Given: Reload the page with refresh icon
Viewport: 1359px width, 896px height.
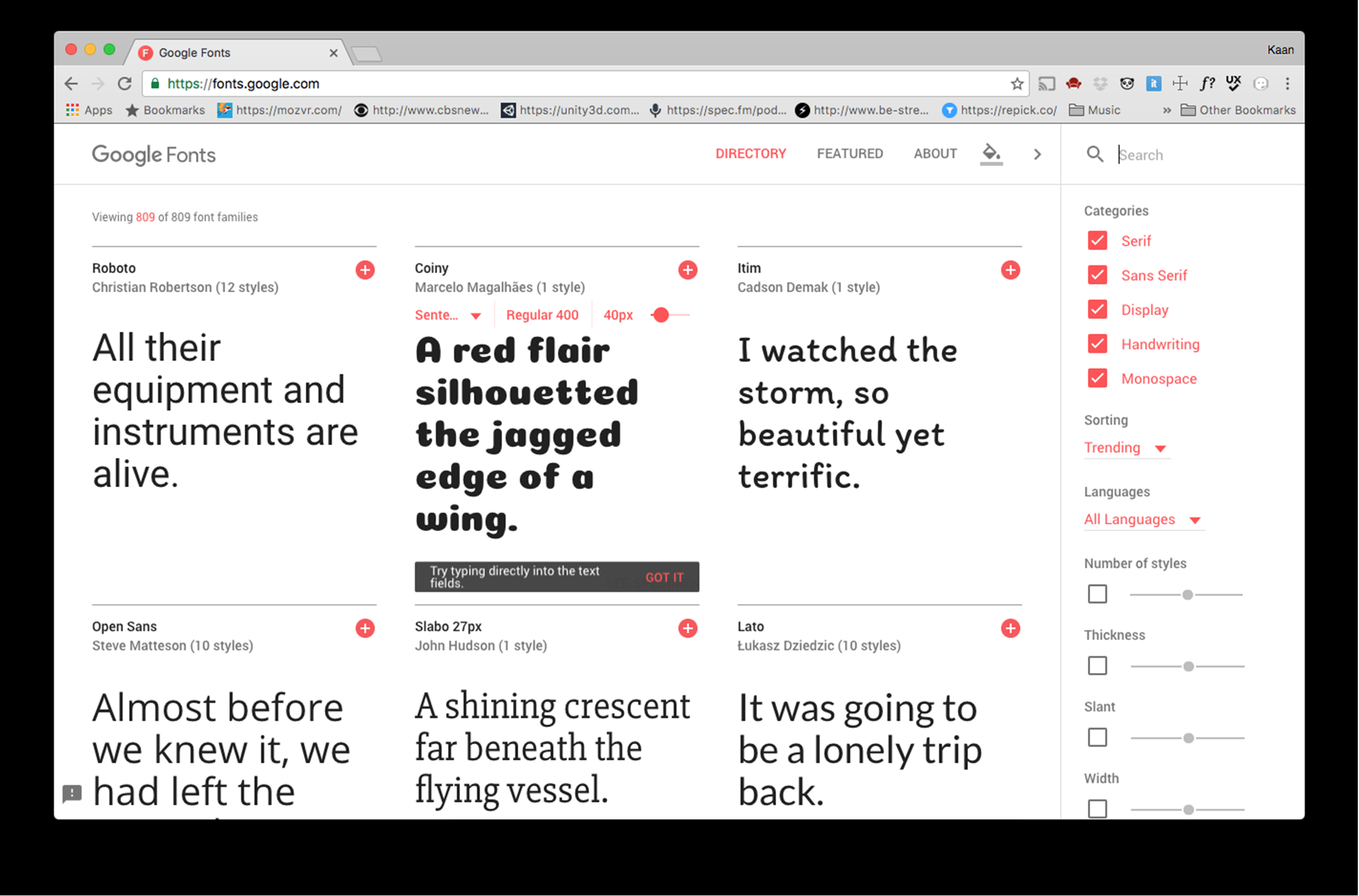Looking at the screenshot, I should (124, 84).
